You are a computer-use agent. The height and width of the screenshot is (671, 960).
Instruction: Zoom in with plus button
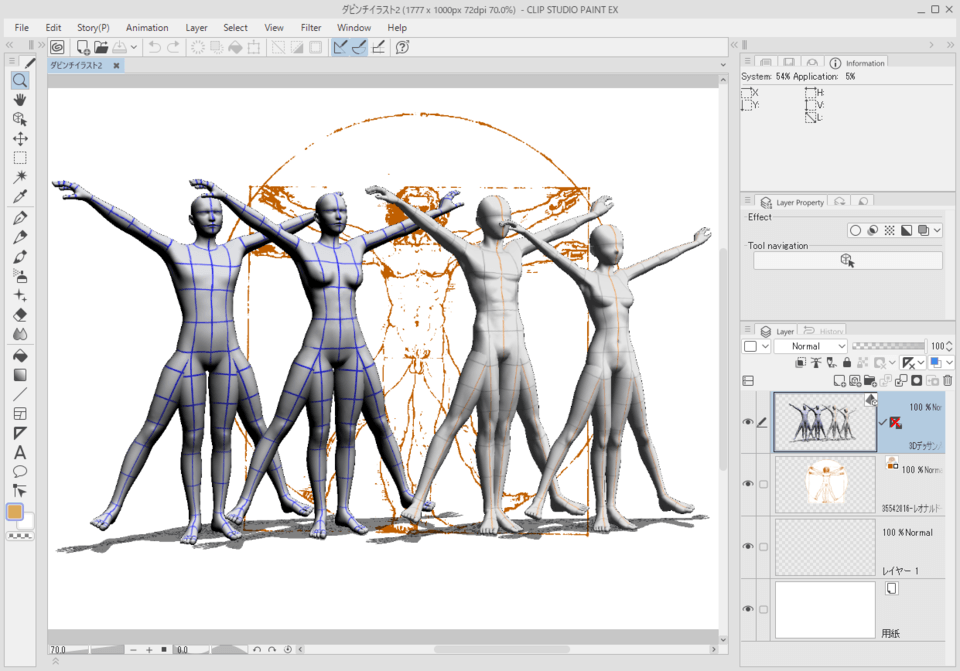(149, 650)
